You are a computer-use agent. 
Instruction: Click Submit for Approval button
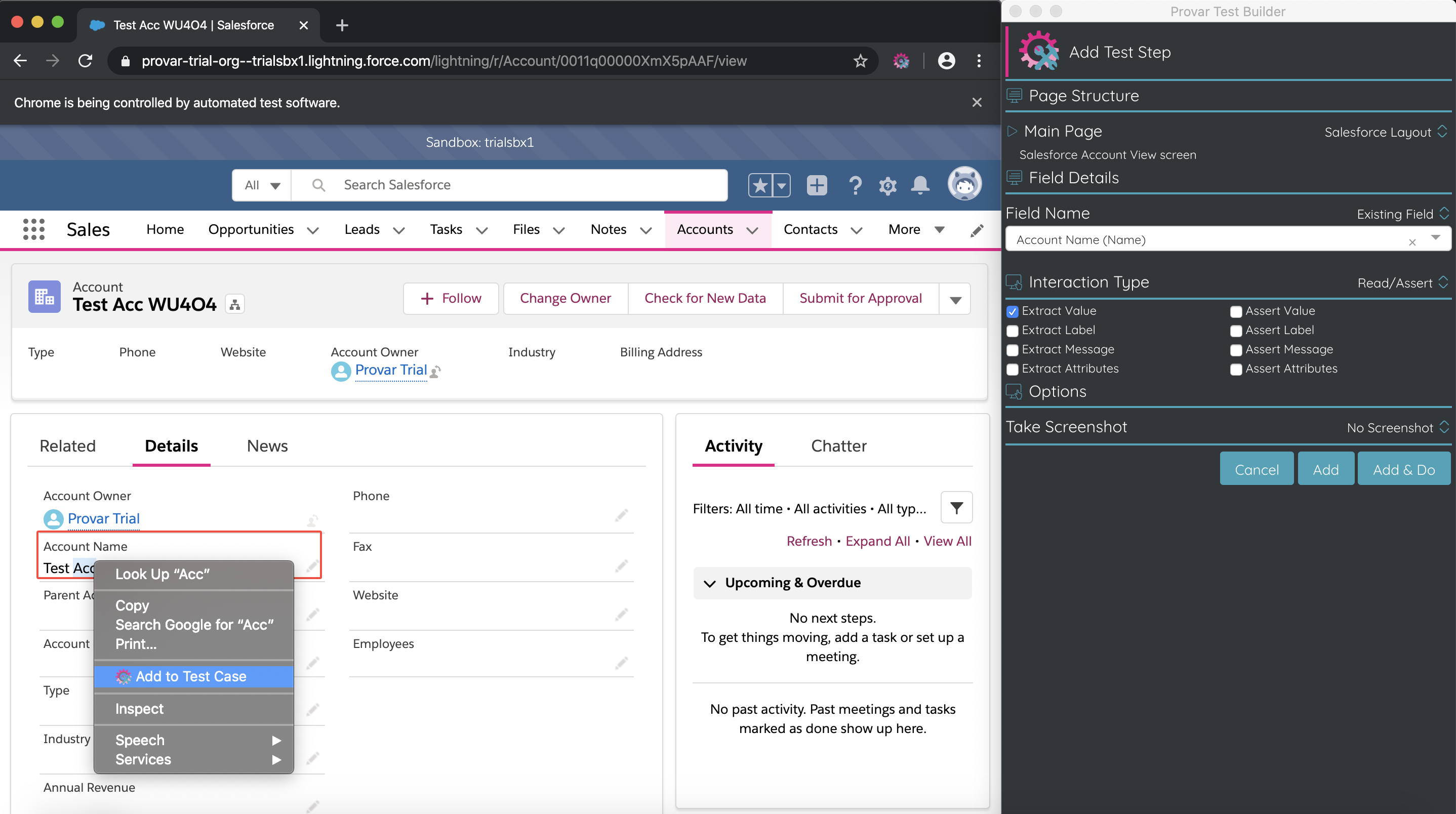click(860, 299)
